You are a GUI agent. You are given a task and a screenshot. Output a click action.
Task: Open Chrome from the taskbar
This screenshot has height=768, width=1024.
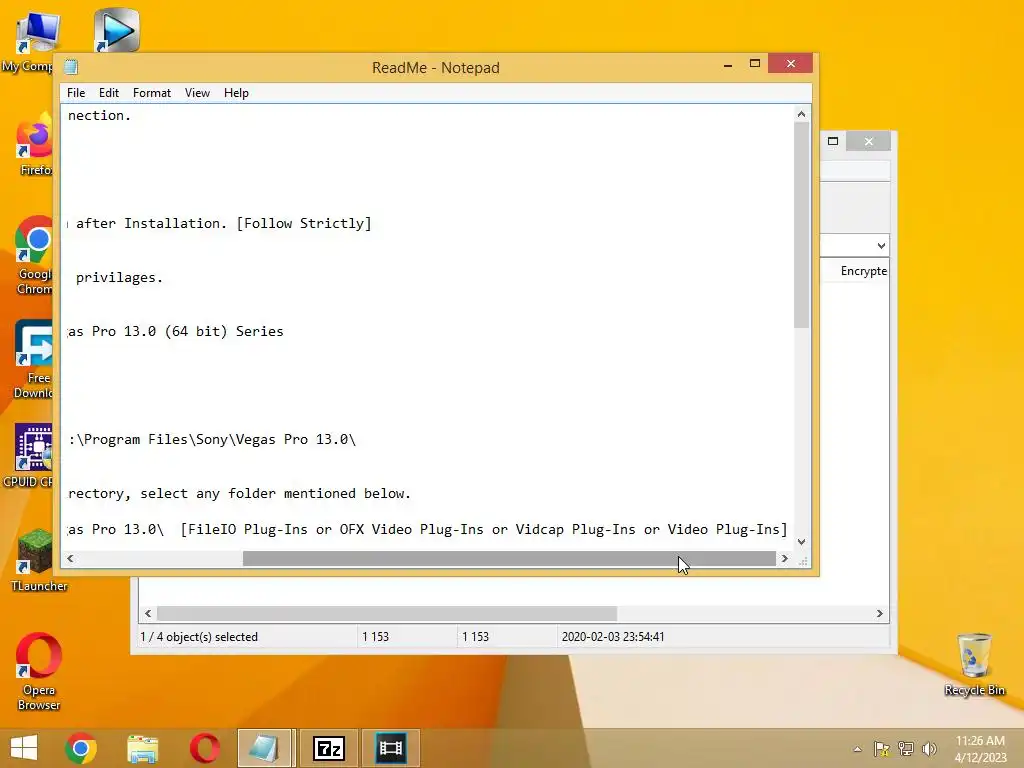[81, 748]
